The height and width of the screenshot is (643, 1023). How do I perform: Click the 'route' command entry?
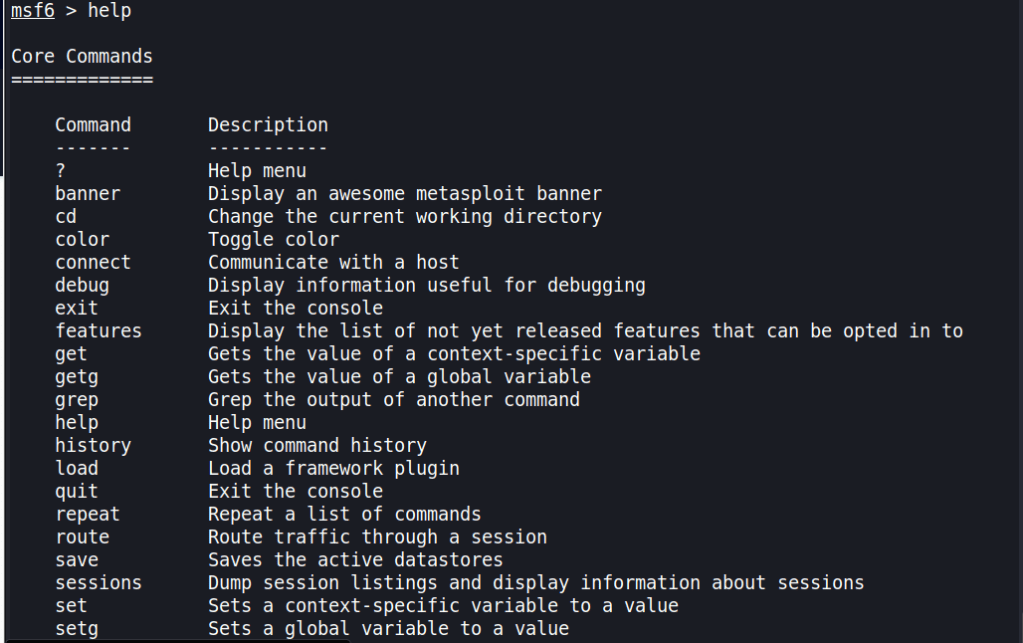click(x=82, y=537)
